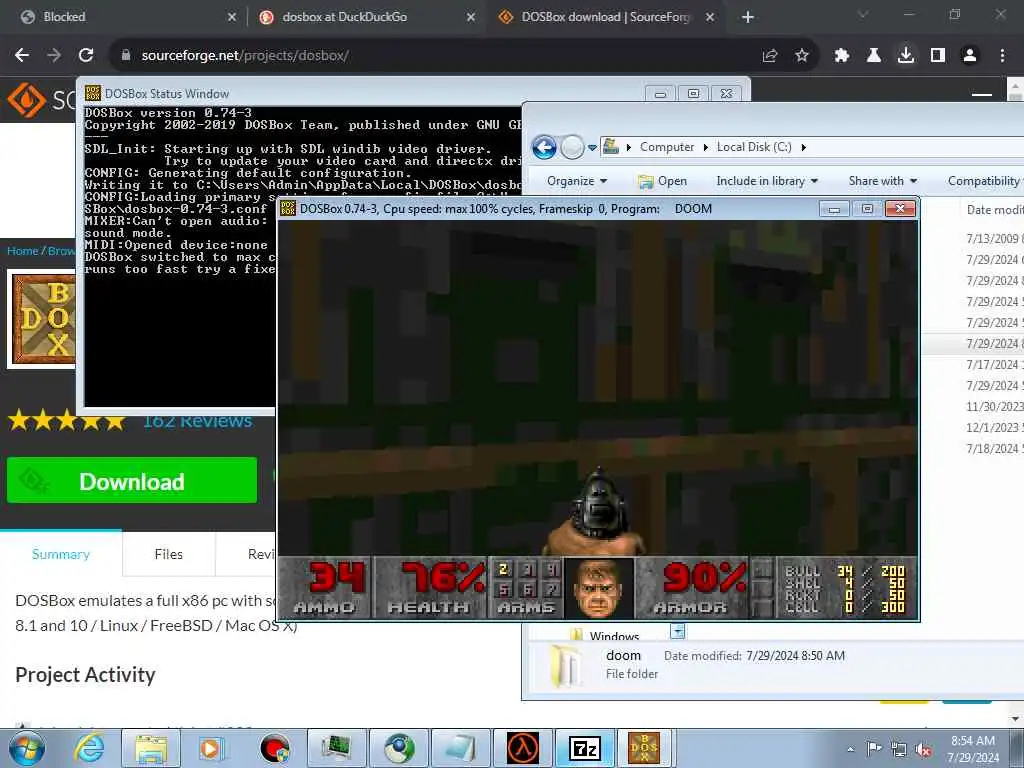Open 7-Zip taskbar icon

coord(584,748)
